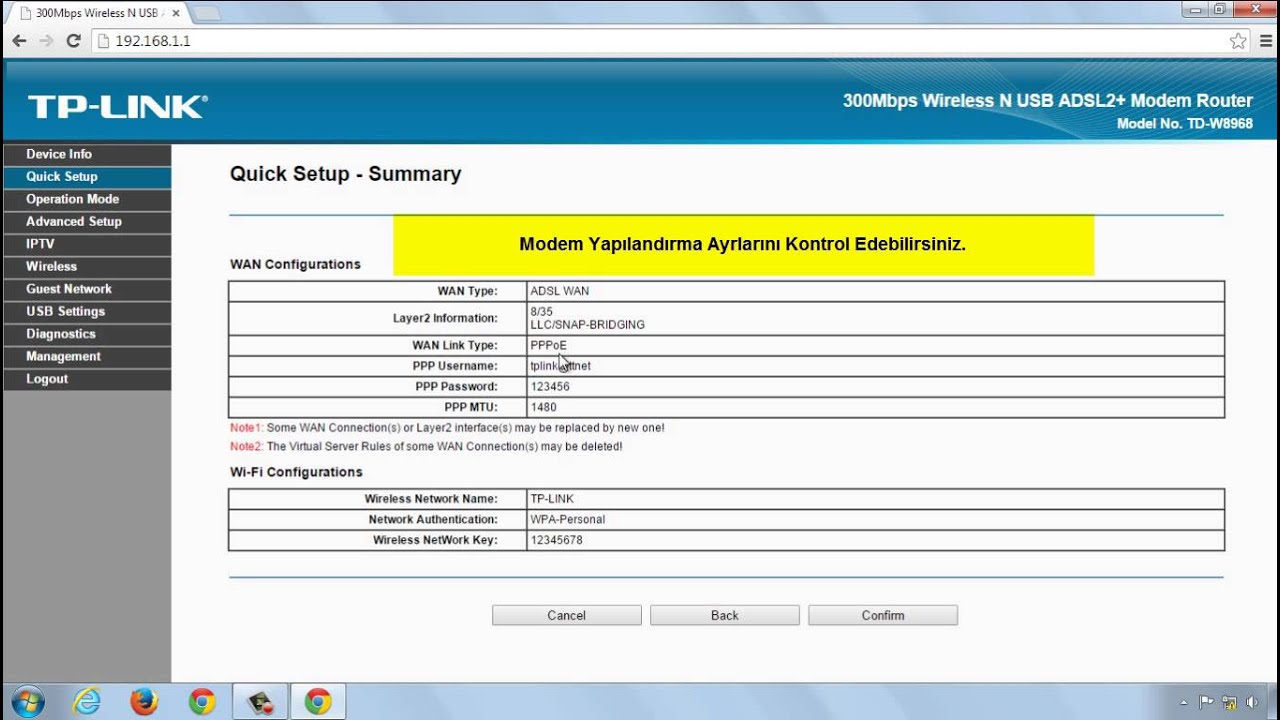Click the Quick Setup - Summary heading
Viewport: 1280px width, 720px height.
click(345, 174)
